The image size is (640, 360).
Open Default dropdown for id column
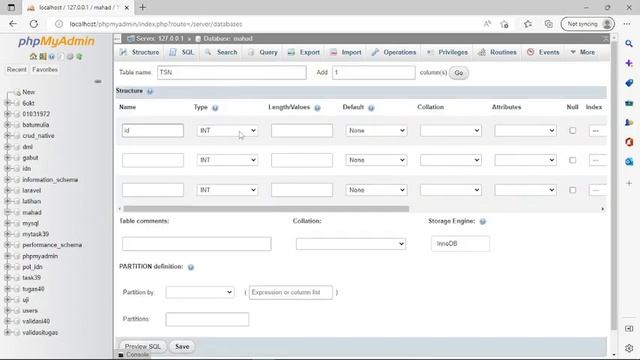(x=376, y=131)
